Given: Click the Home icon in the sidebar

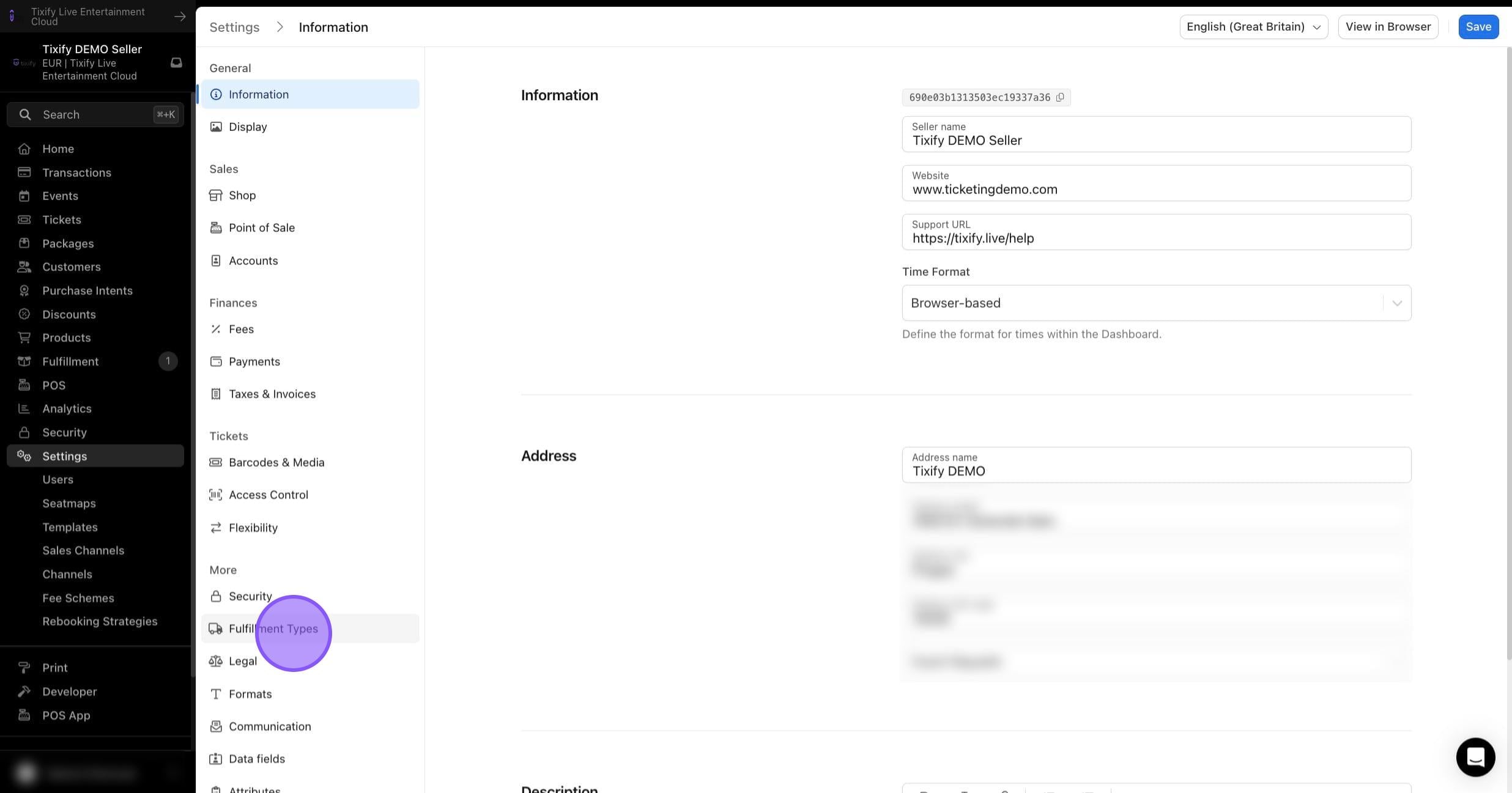Looking at the screenshot, I should (x=24, y=149).
